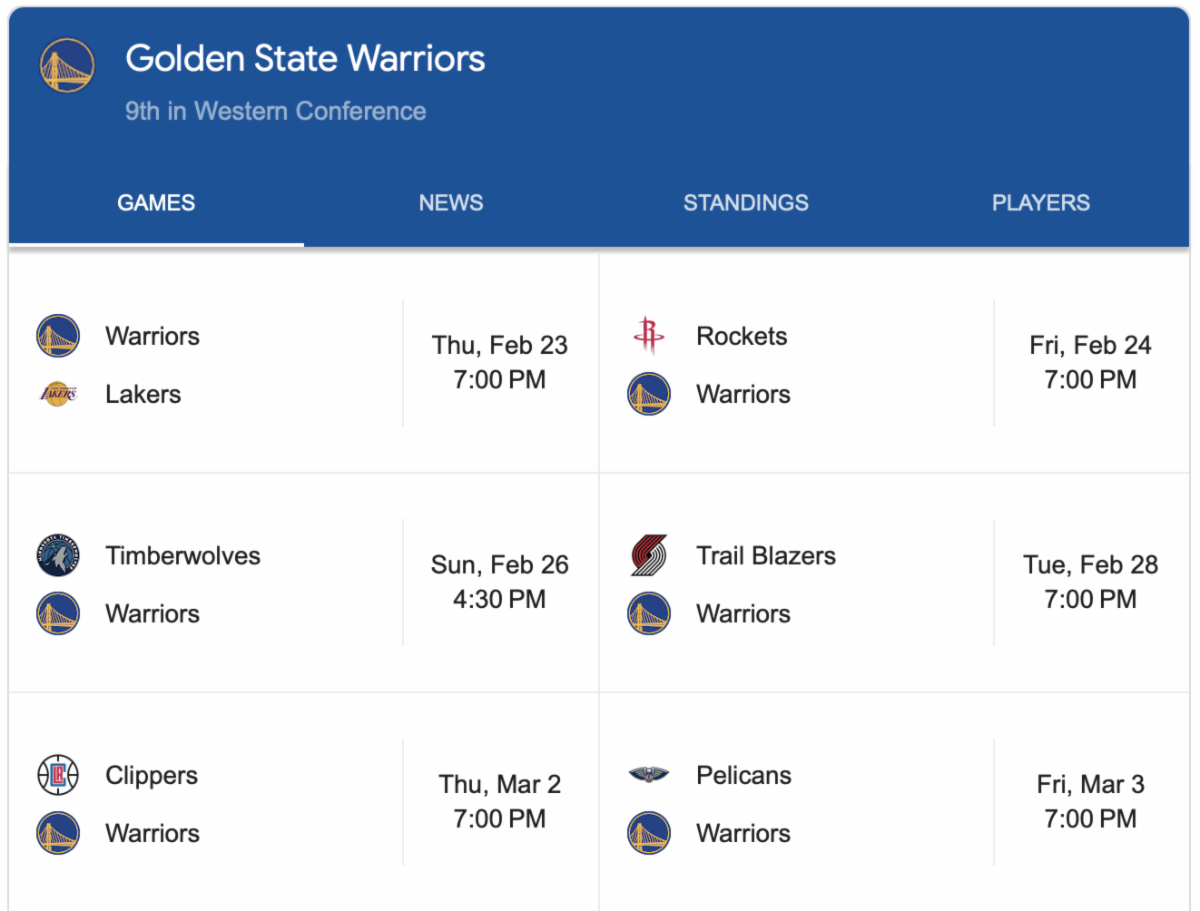Click the Timberwolves team logo
This screenshot has height=911, width=1200.
pos(58,555)
